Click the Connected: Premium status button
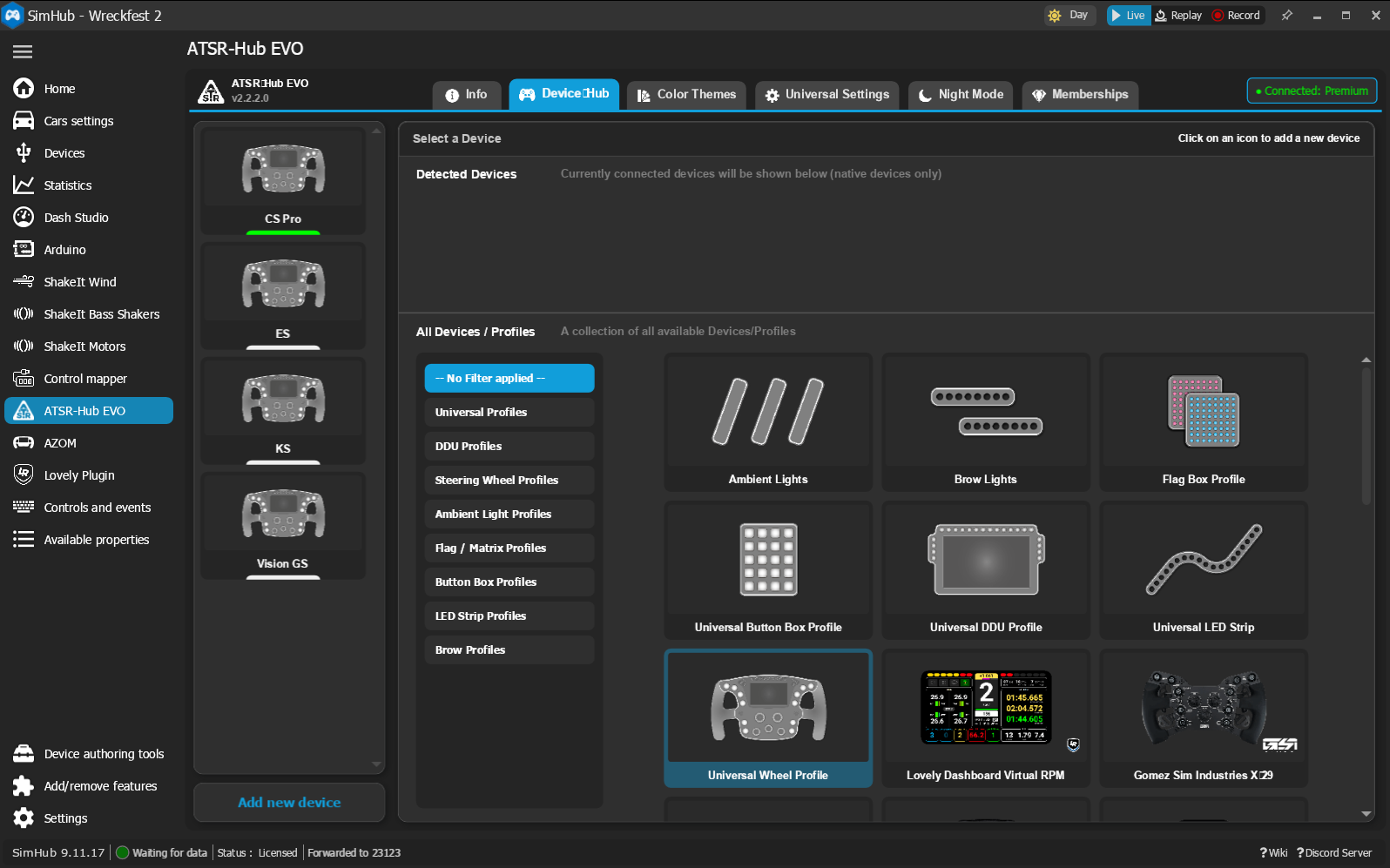Image resolution: width=1390 pixels, height=868 pixels. (1312, 91)
